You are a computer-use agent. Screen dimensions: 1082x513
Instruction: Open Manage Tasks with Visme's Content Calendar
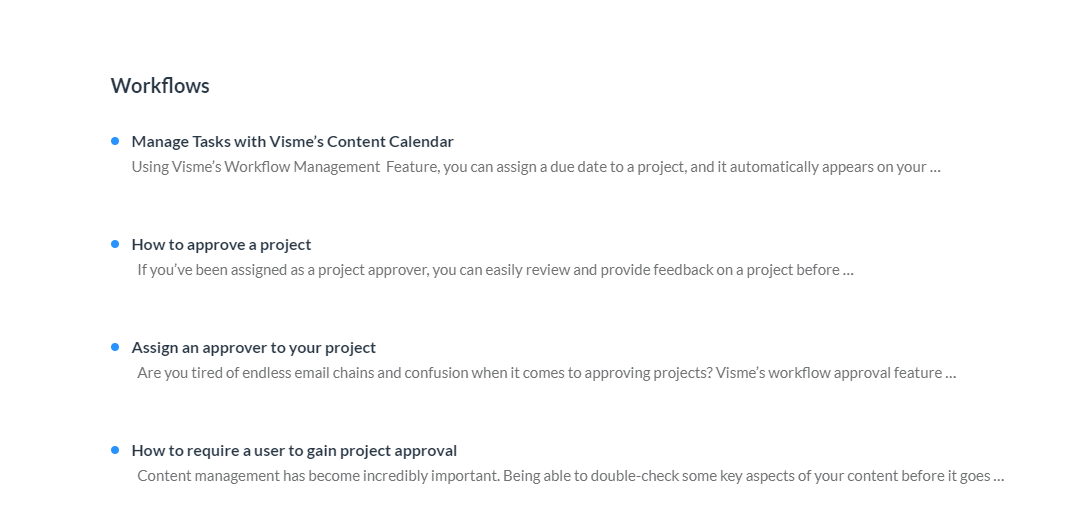click(x=292, y=142)
